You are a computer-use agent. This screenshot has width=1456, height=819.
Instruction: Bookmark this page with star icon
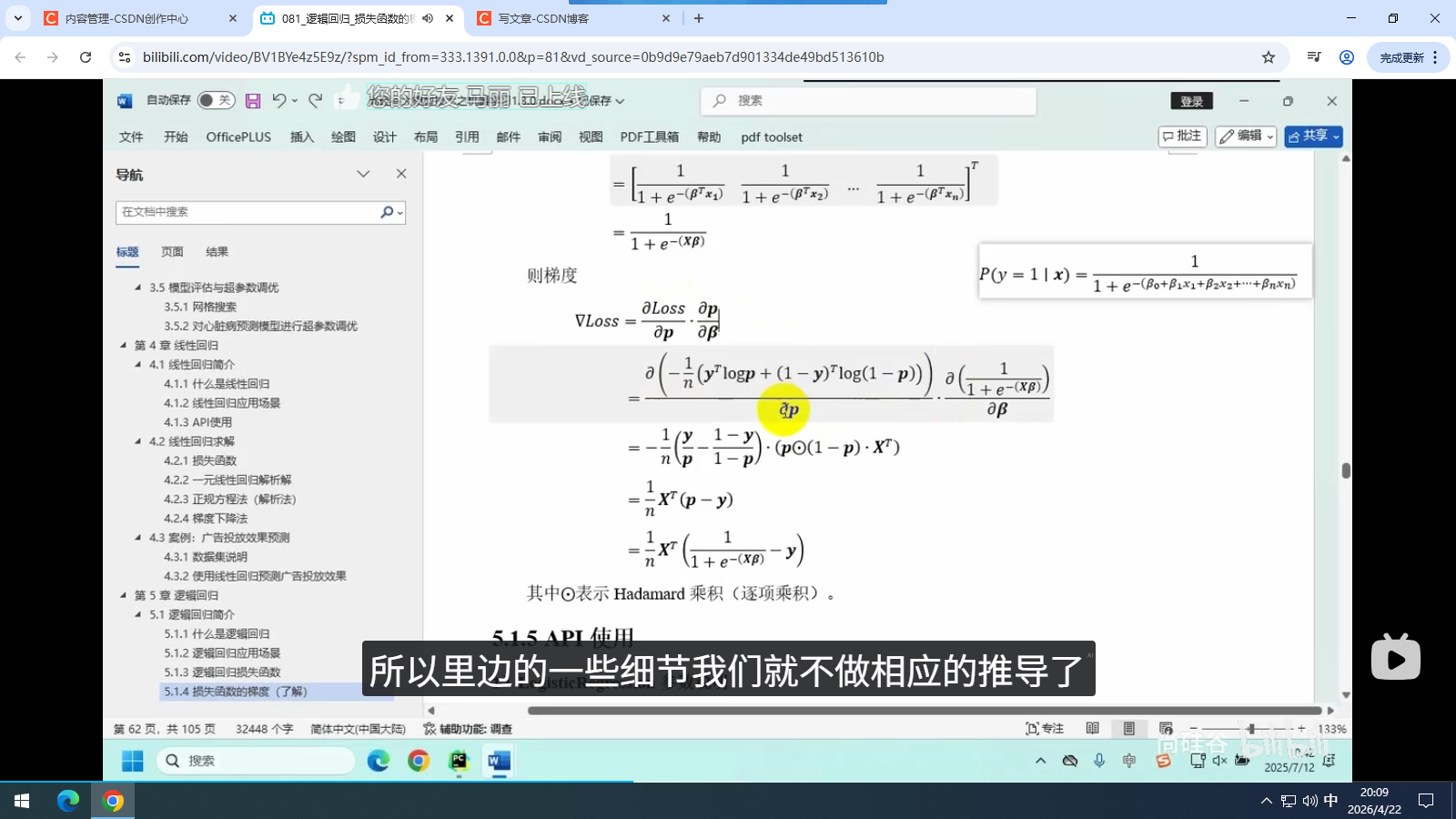pyautogui.click(x=1269, y=57)
